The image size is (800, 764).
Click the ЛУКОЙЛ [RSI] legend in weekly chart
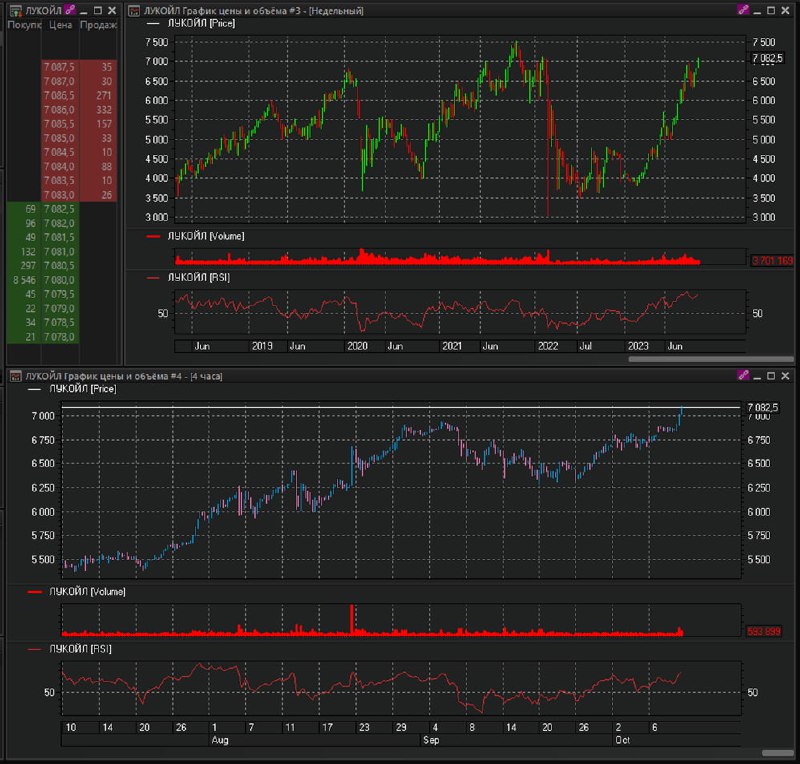[198, 278]
